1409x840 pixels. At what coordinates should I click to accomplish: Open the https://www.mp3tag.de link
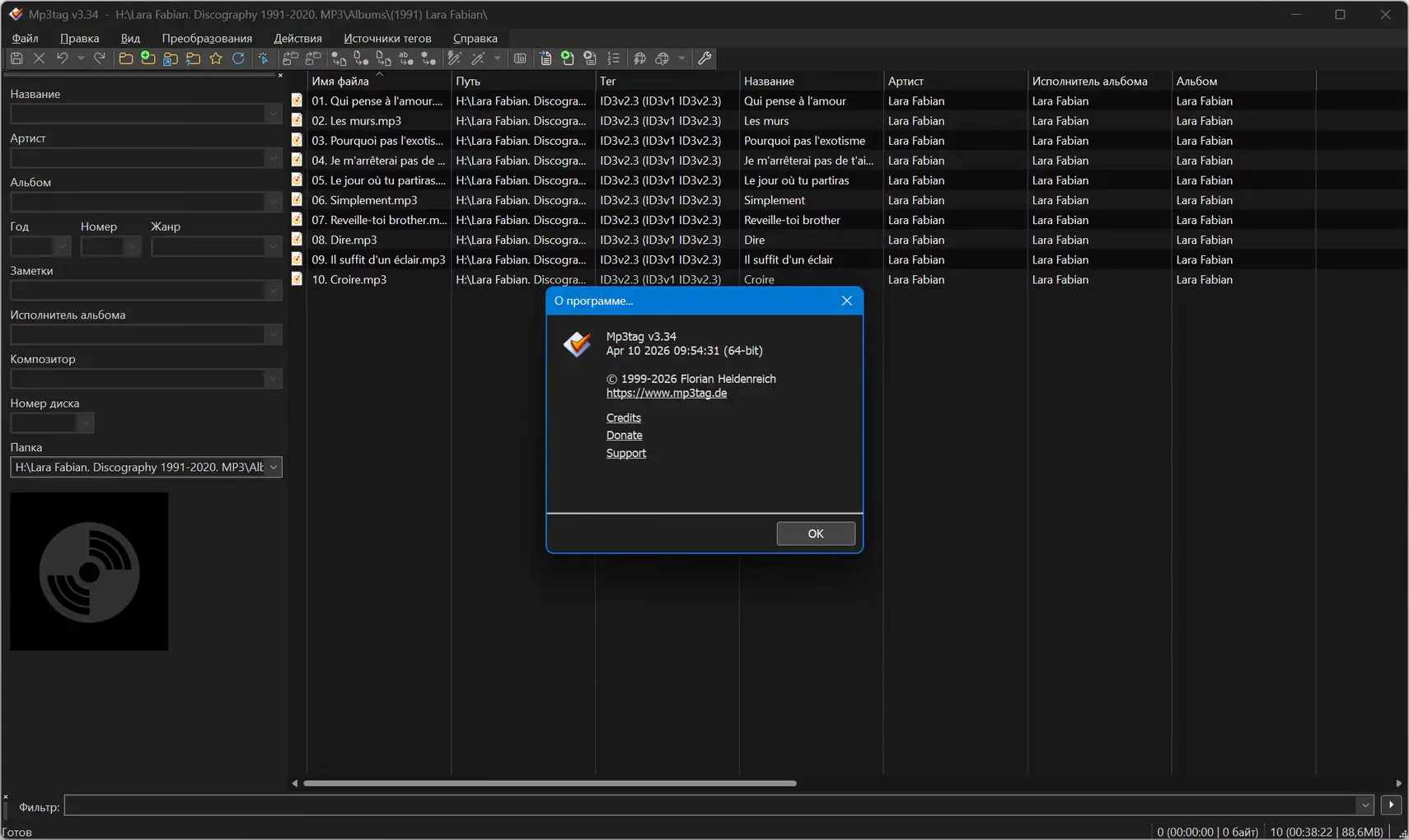click(666, 393)
